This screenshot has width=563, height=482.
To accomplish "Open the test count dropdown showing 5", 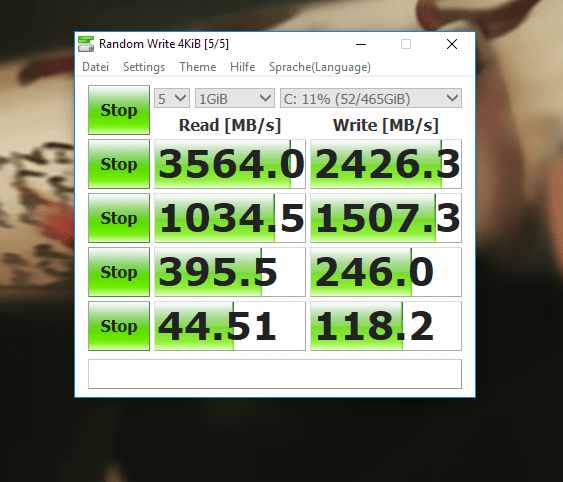I will point(172,98).
